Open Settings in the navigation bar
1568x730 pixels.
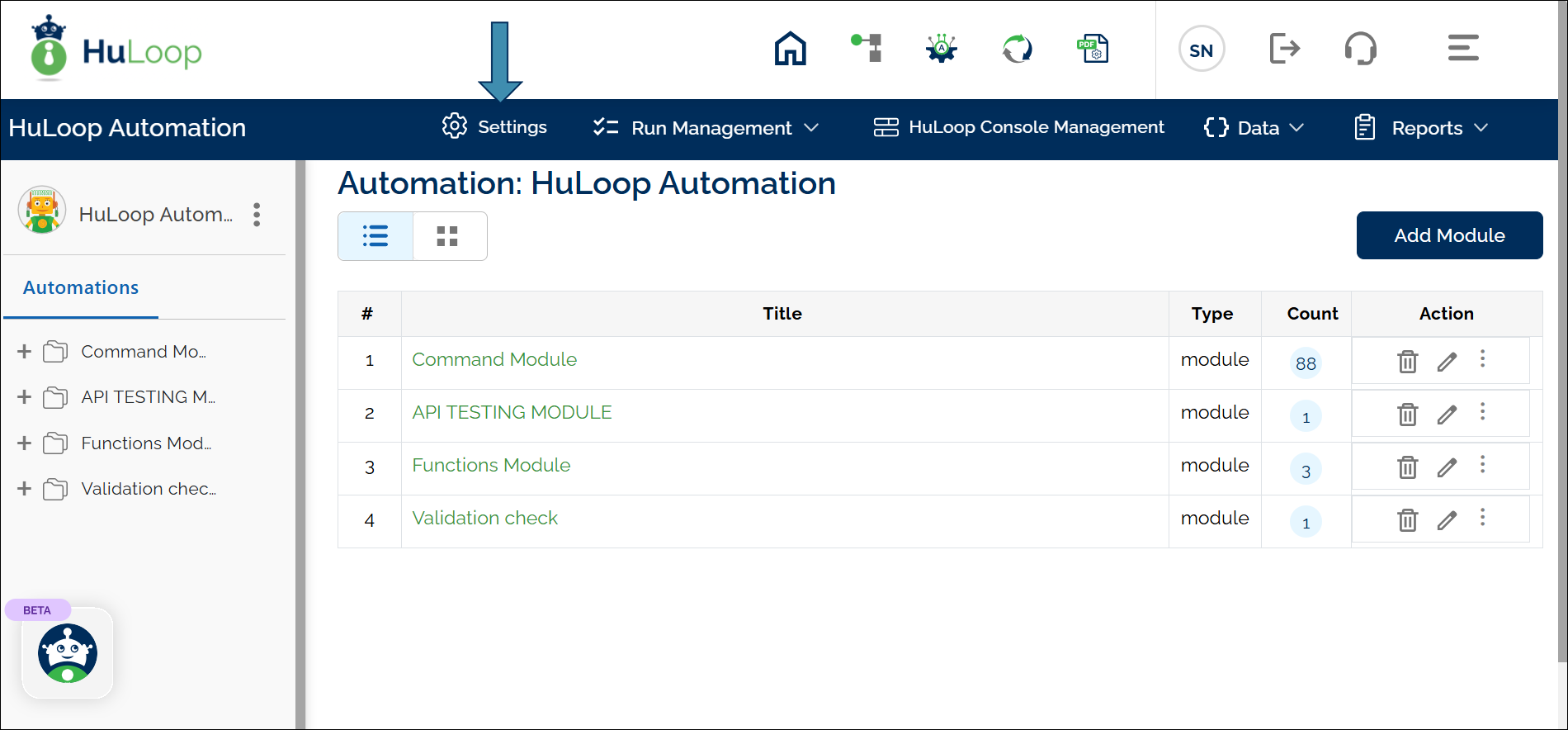[x=495, y=127]
